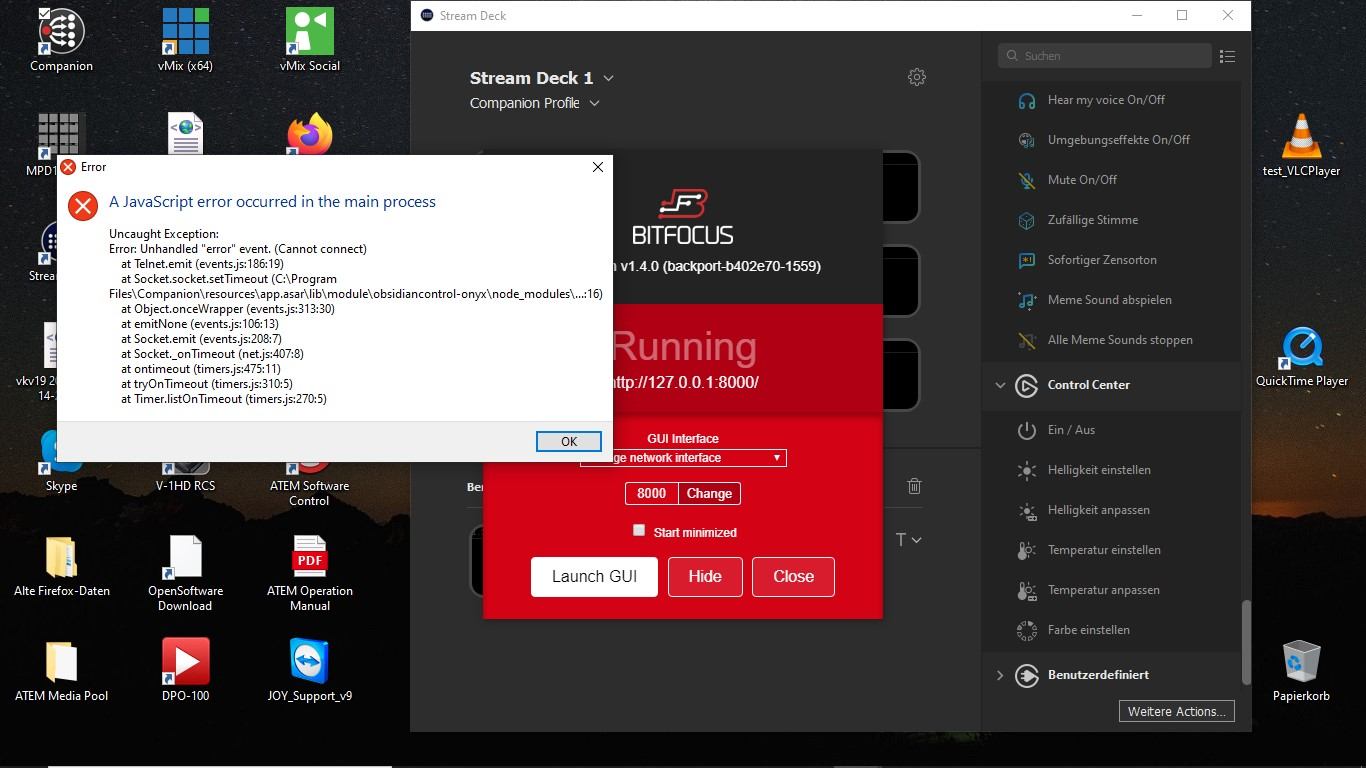Click the Change port button
The width and height of the screenshot is (1366, 768).
pyautogui.click(x=709, y=494)
